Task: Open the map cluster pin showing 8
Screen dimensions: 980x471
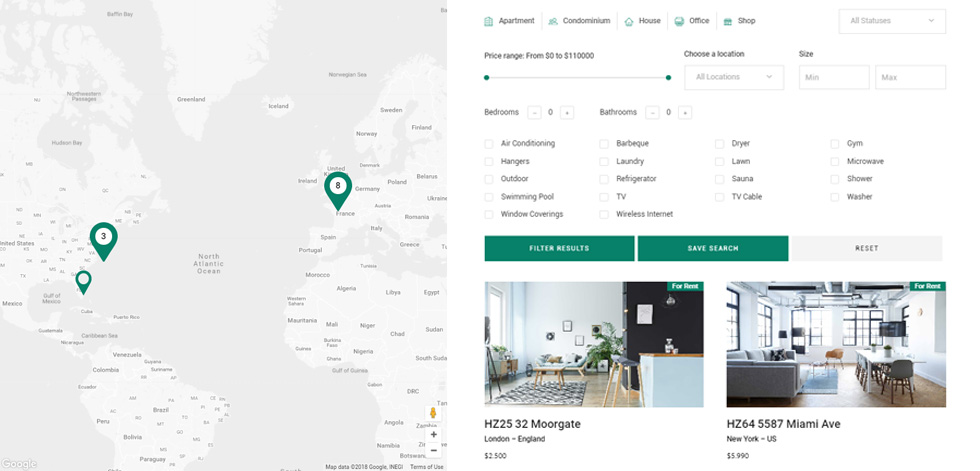Action: click(x=338, y=191)
